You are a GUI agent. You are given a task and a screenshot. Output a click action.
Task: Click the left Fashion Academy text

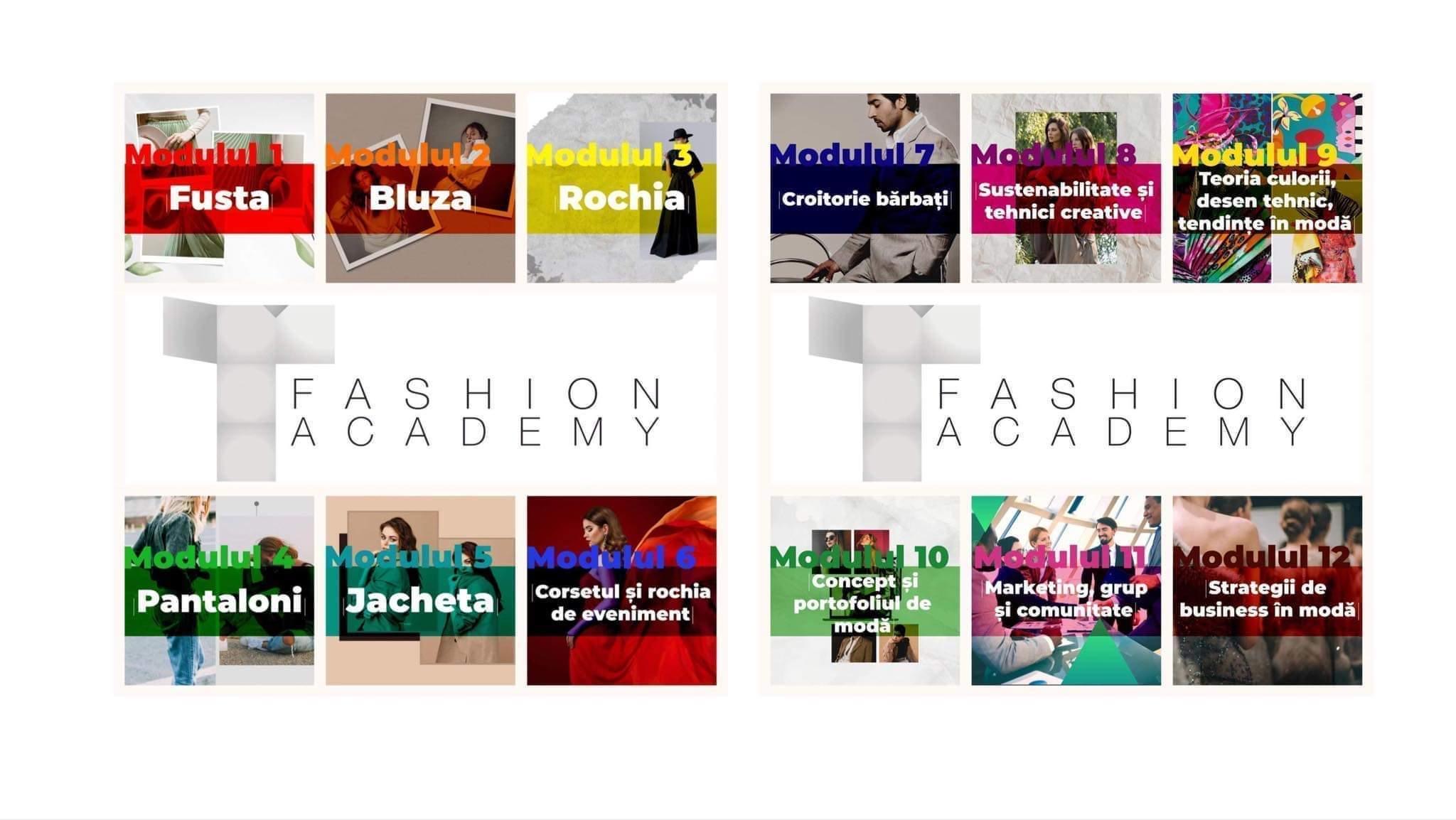[x=477, y=412]
